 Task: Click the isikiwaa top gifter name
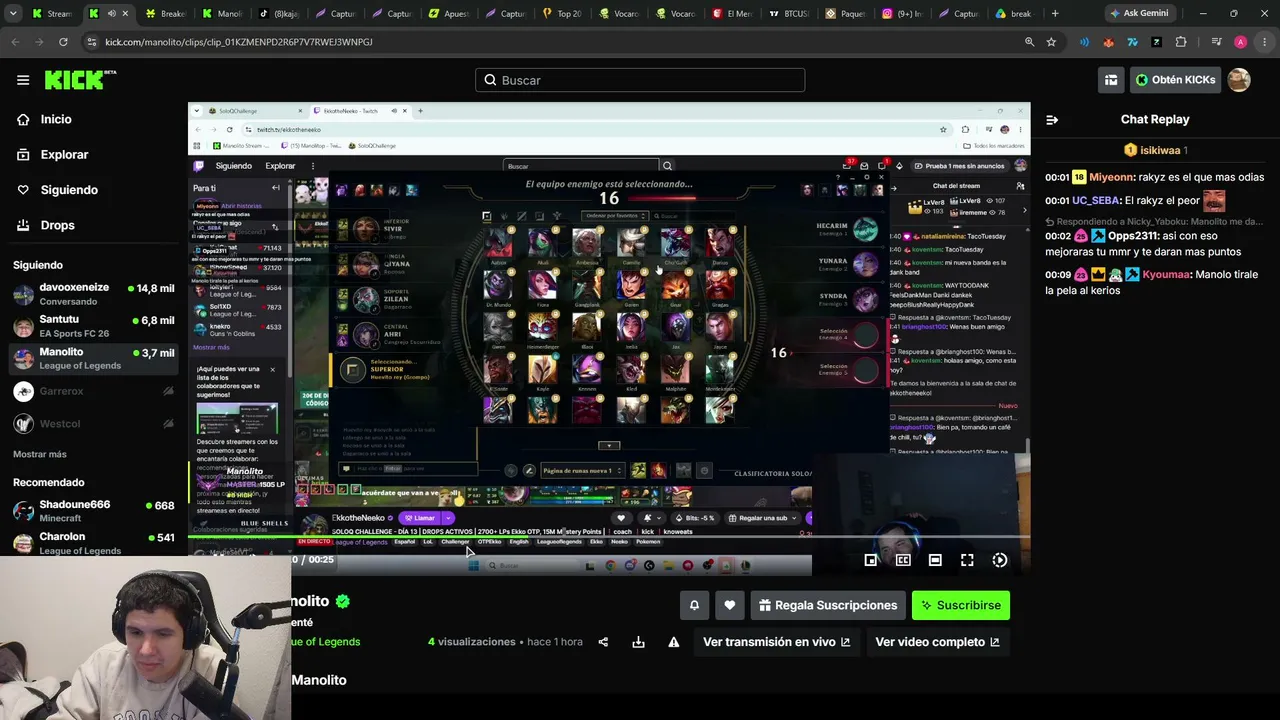click(1160, 150)
